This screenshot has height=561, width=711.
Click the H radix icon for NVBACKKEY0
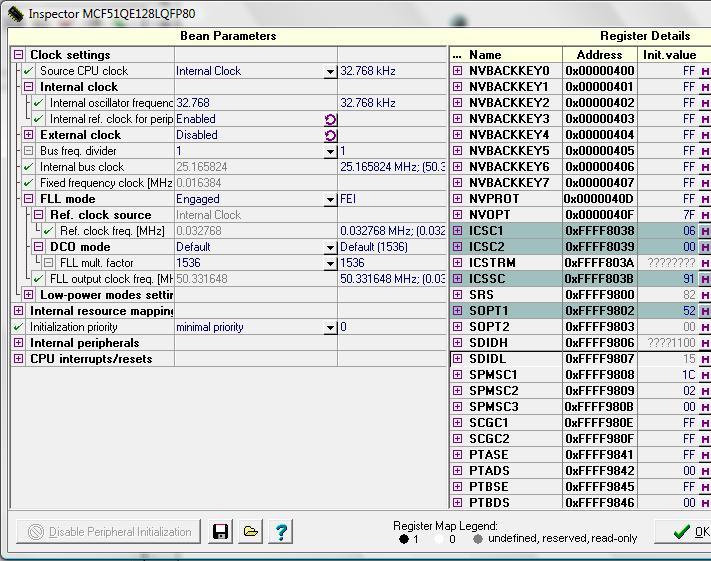point(705,71)
